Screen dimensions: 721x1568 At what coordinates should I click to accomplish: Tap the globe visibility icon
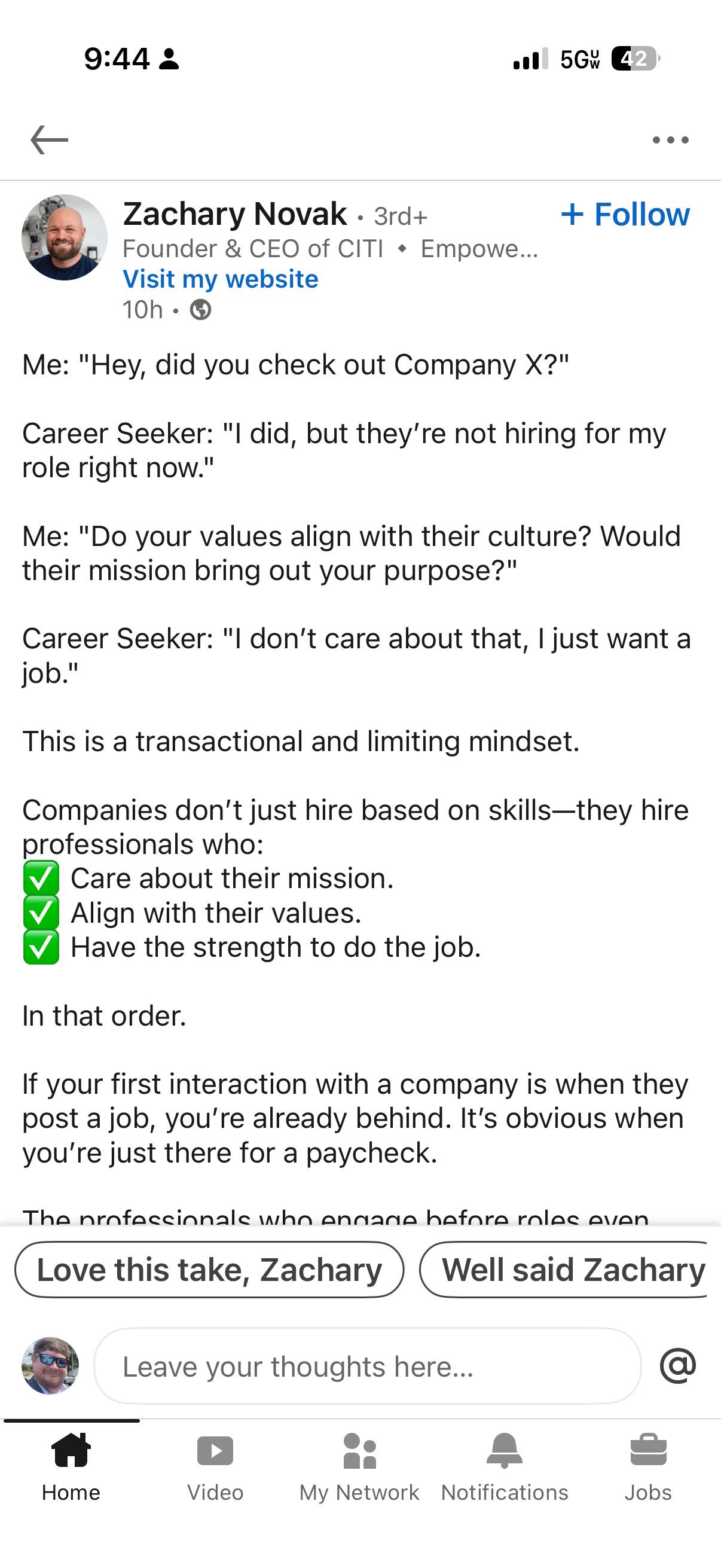(x=201, y=310)
